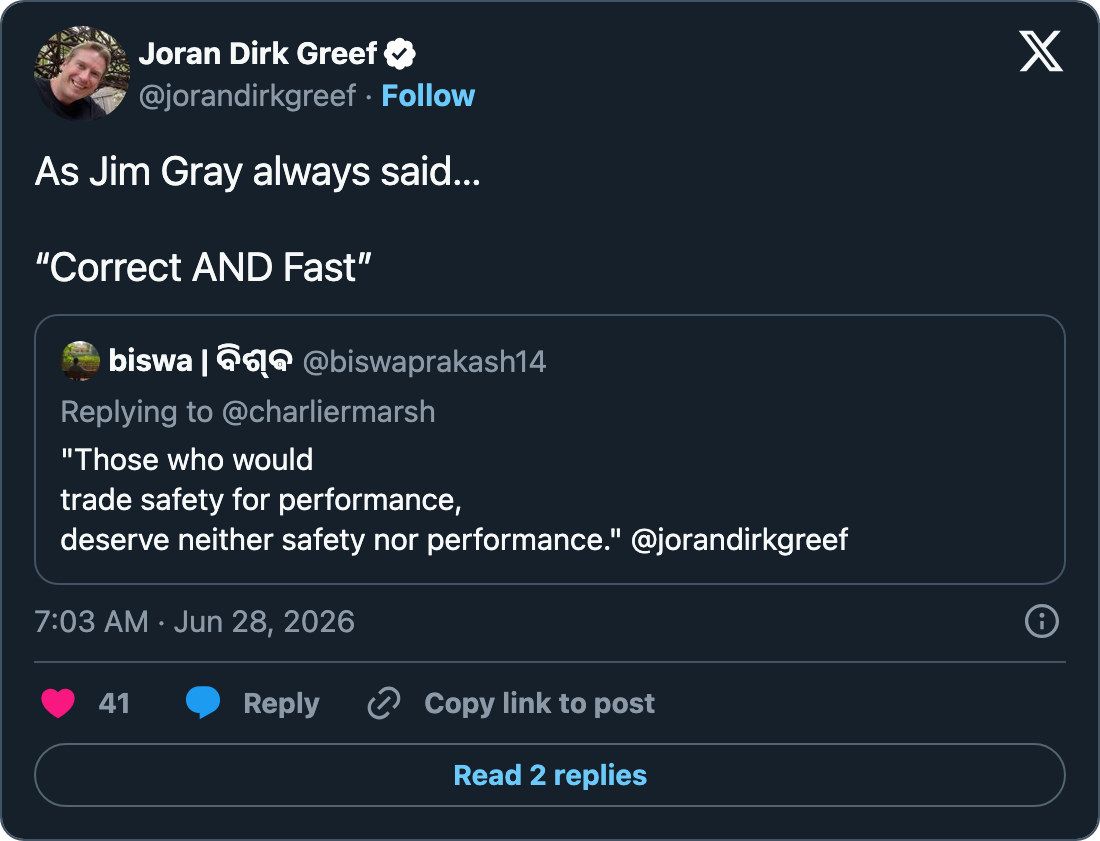Image resolution: width=1100 pixels, height=841 pixels.
Task: Open the 7:03 AM Jun 28, 2026 timestamp
Action: coord(195,622)
